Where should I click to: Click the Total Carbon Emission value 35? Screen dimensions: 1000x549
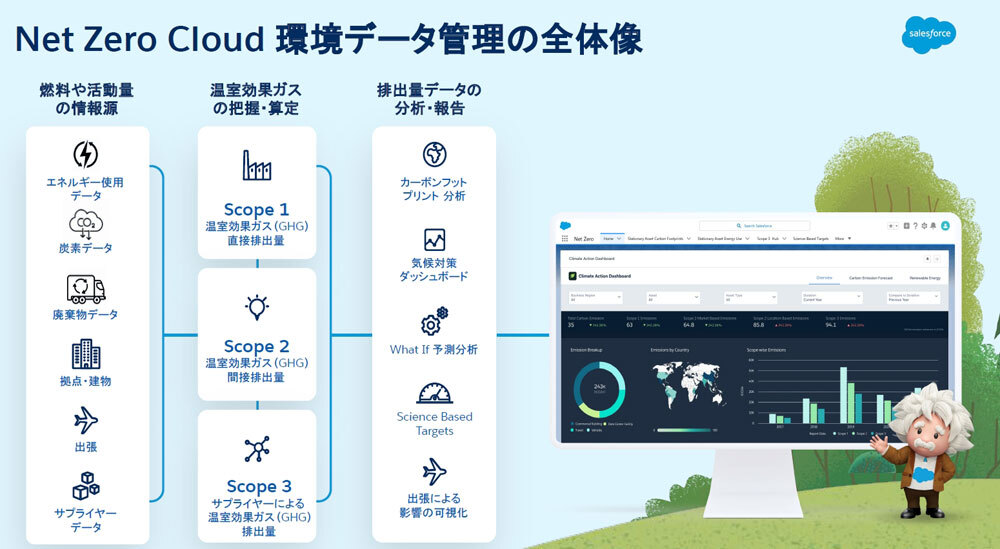571,325
